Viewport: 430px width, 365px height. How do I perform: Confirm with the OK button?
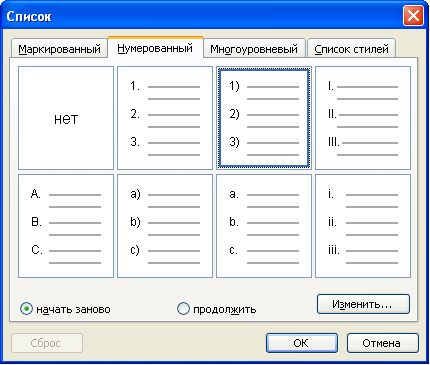(x=302, y=343)
